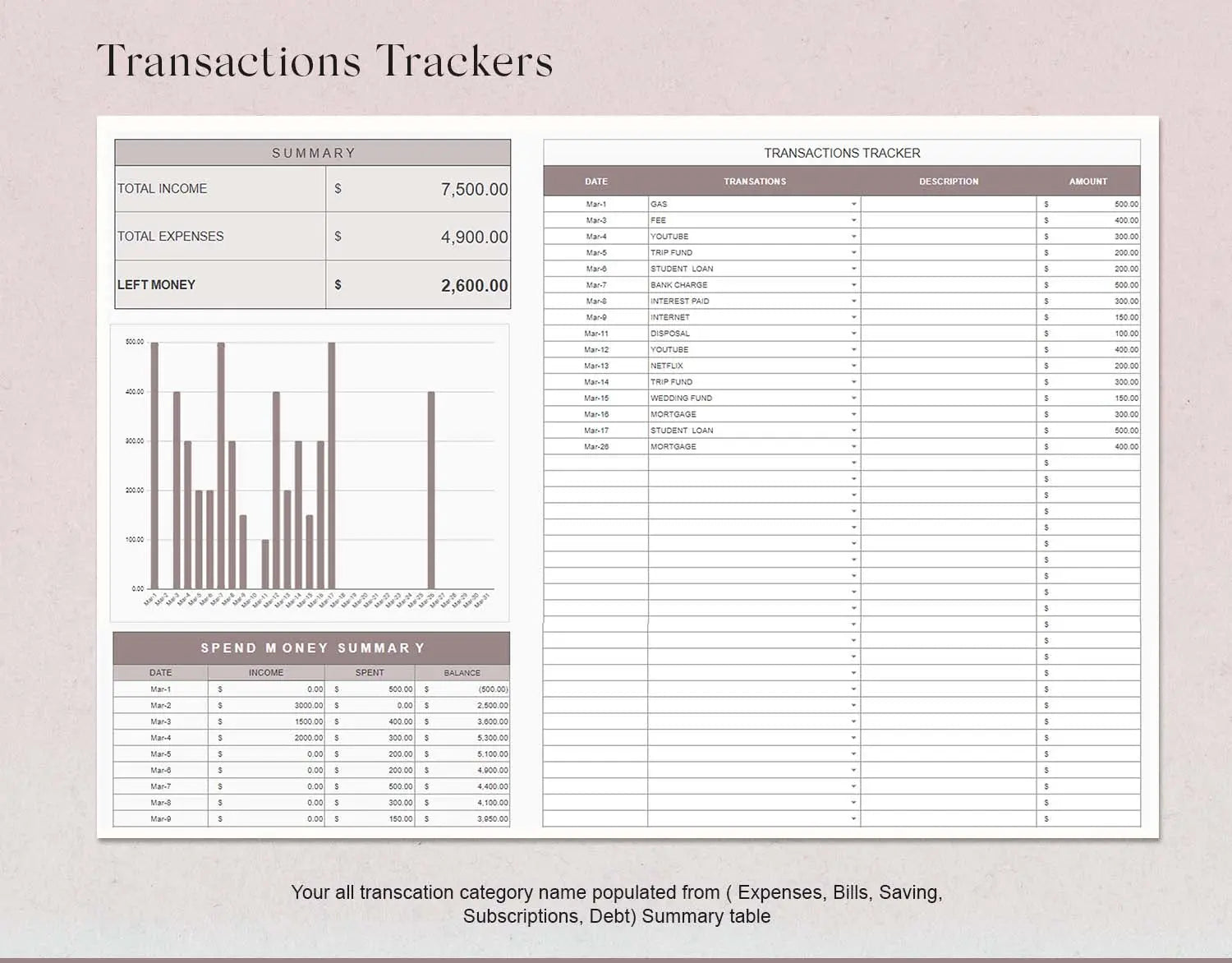Open the dropdown arrow in the Mar-1 GAS row
The width and height of the screenshot is (1232, 963).
(854, 204)
